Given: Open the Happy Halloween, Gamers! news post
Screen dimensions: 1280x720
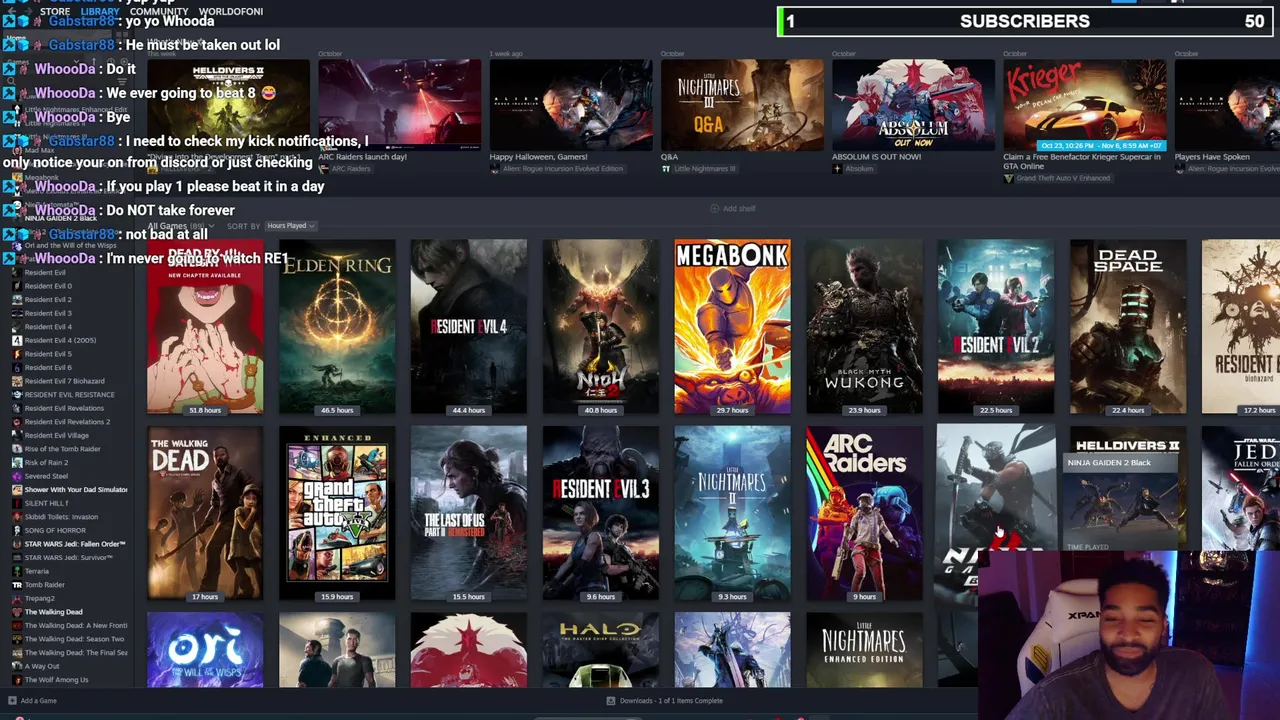Looking at the screenshot, I should 571,105.
